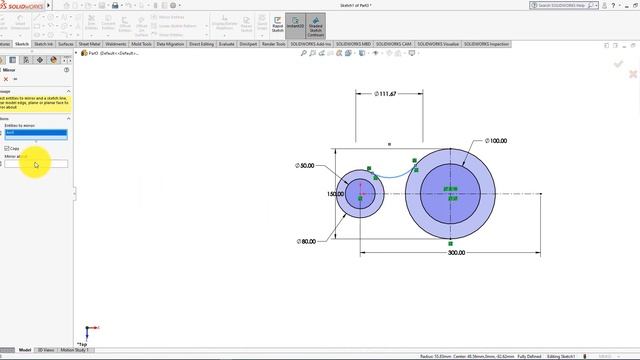Switch to Motion Study 1 tab
The height and width of the screenshot is (360, 640).
pyautogui.click(x=74, y=350)
